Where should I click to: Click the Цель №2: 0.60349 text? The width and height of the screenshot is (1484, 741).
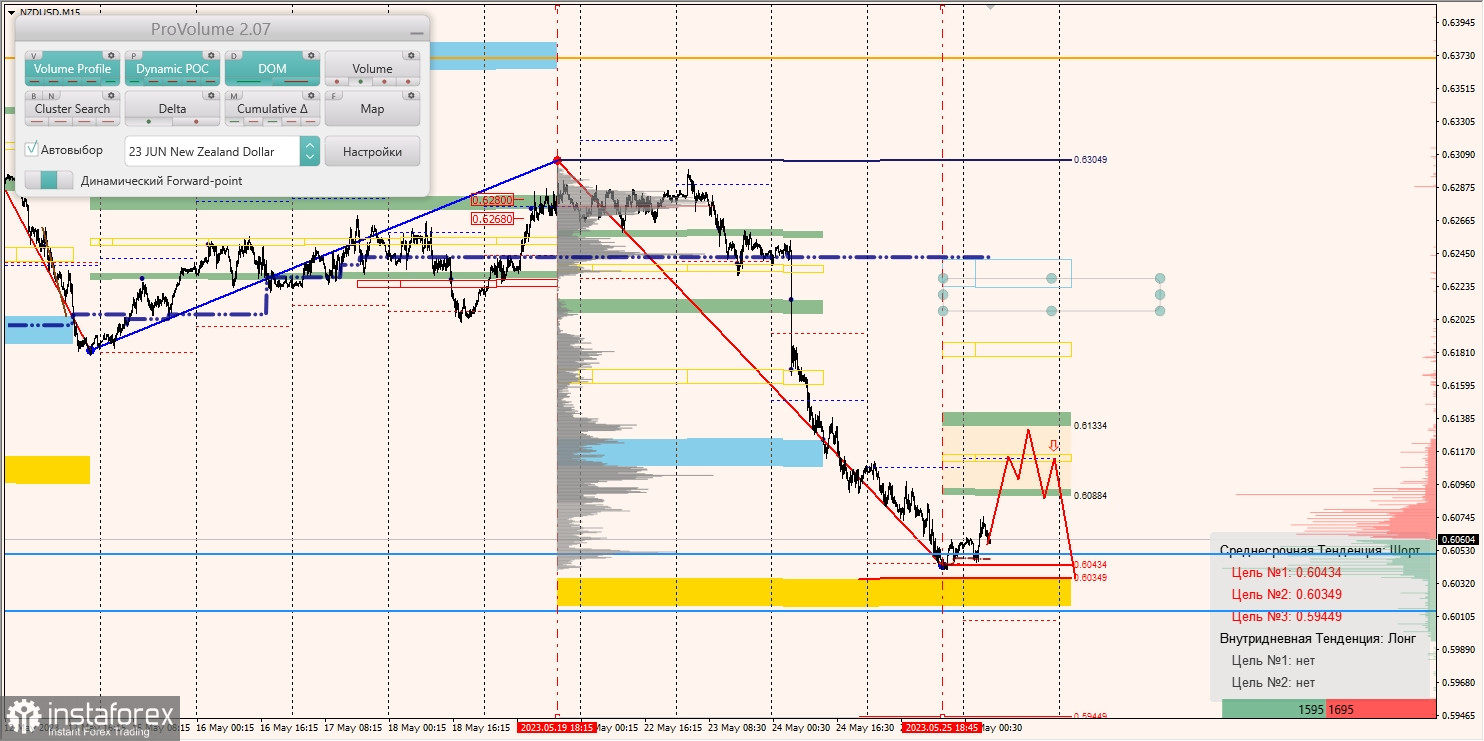tap(1287, 594)
